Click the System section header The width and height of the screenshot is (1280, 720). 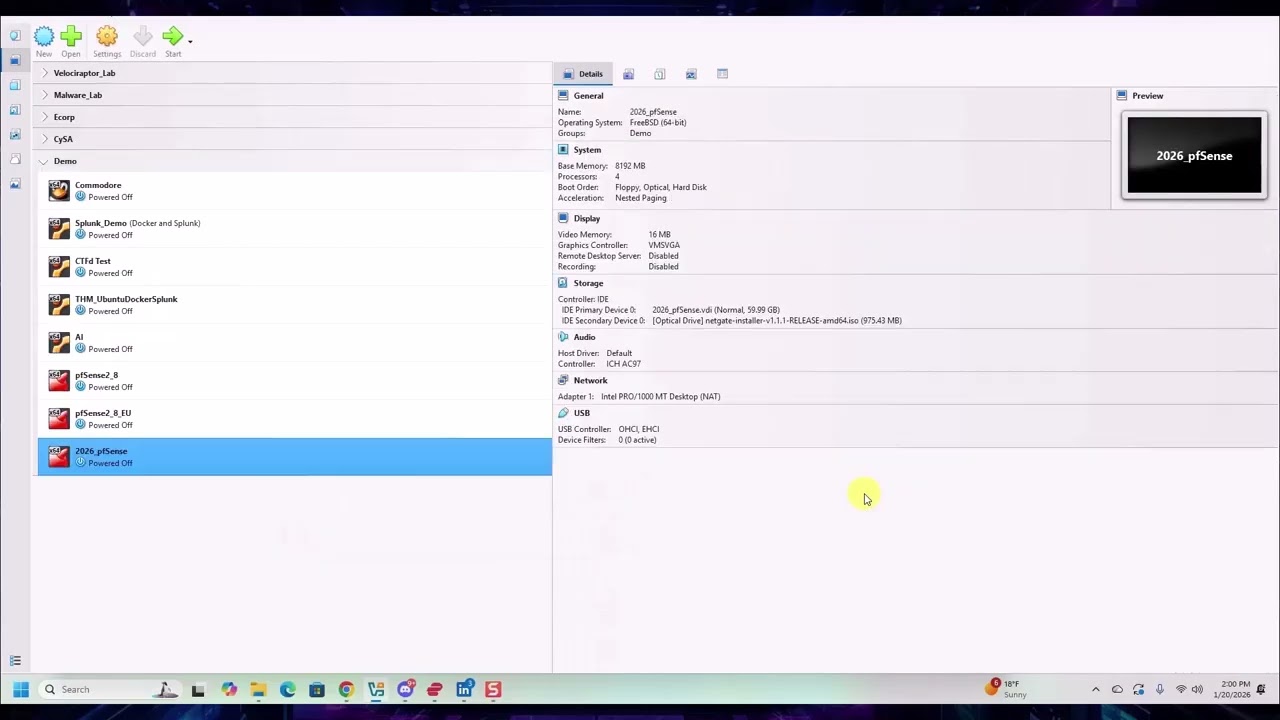(587, 150)
